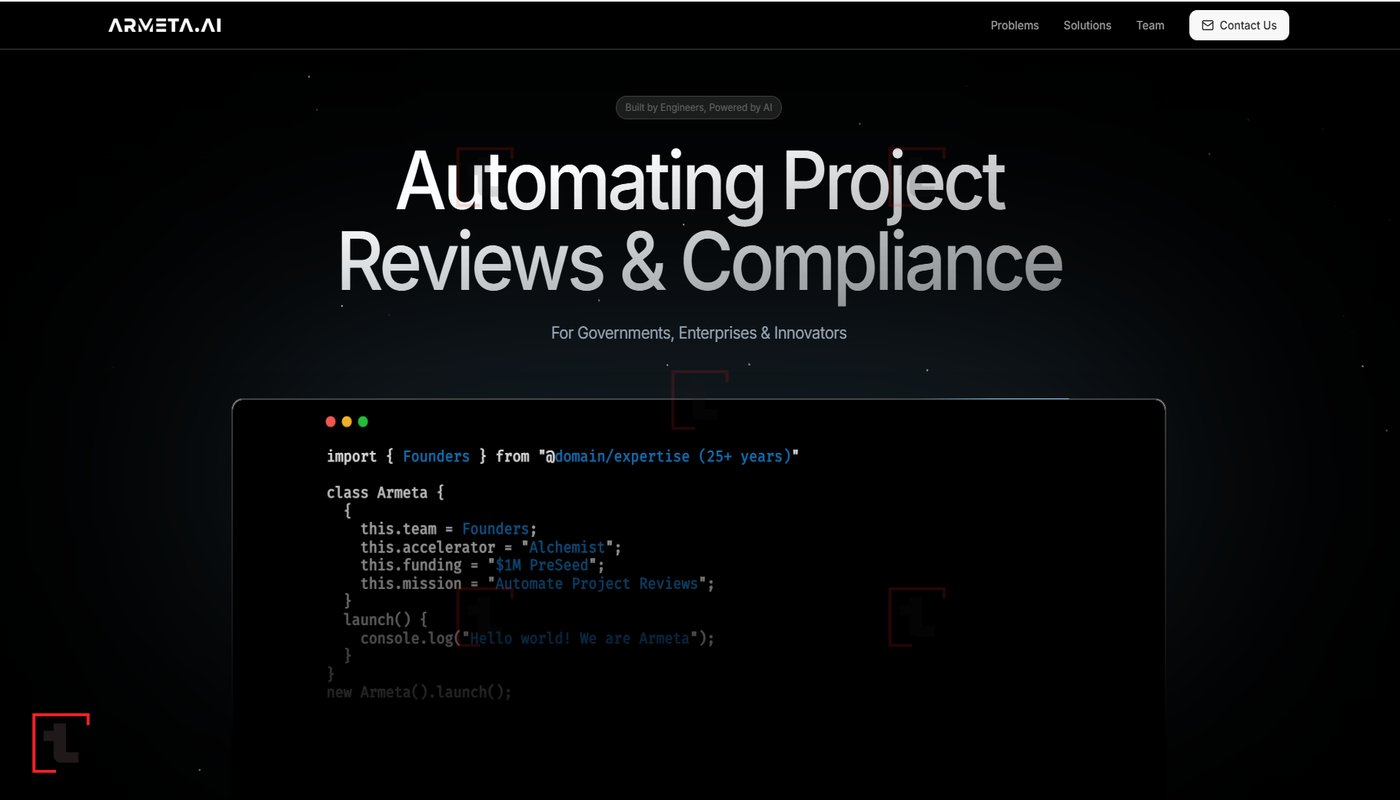Click the green dot in the code window
This screenshot has width=1400, height=800.
pyautogui.click(x=363, y=422)
